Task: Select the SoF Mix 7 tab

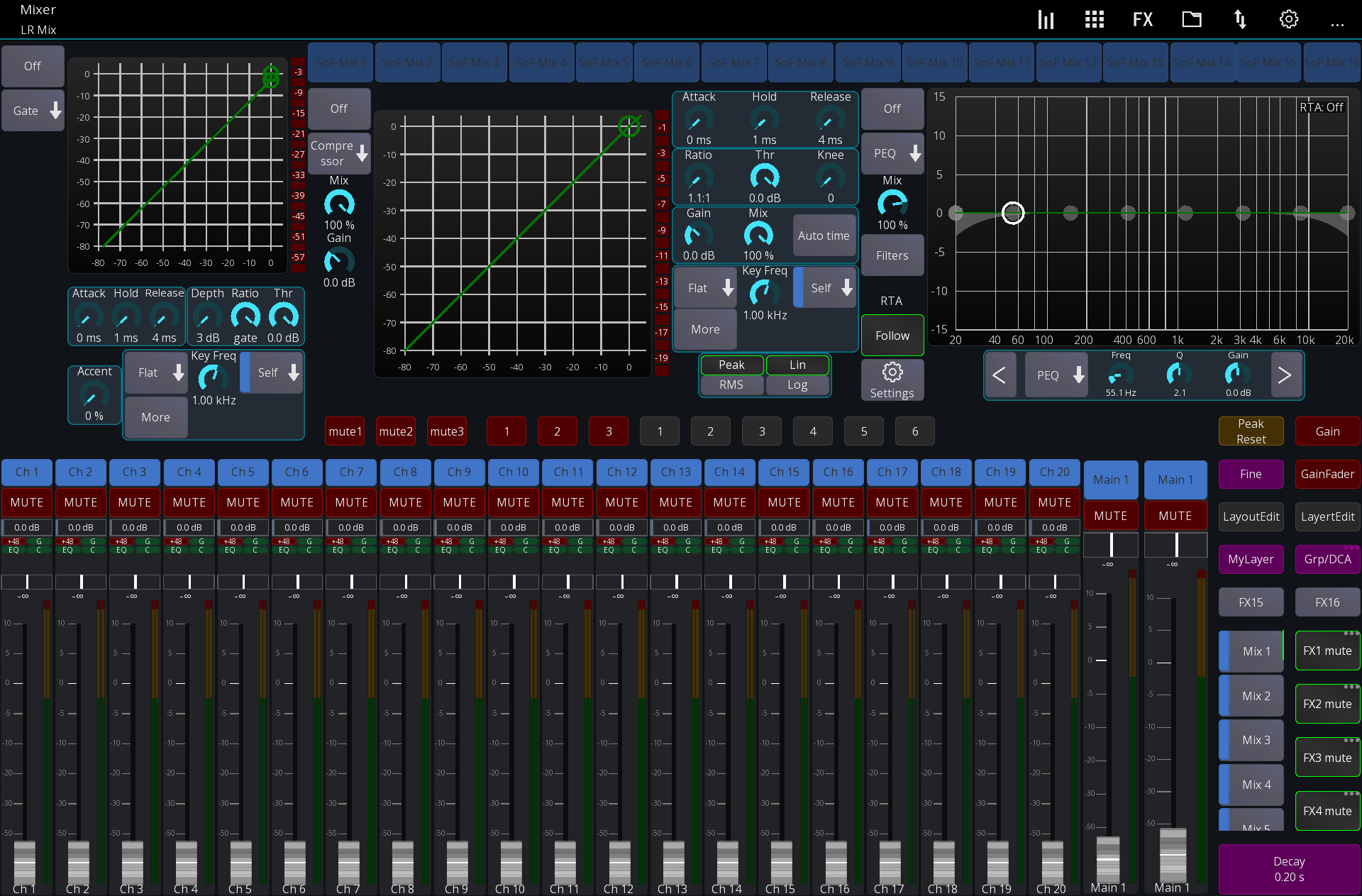Action: [733, 62]
